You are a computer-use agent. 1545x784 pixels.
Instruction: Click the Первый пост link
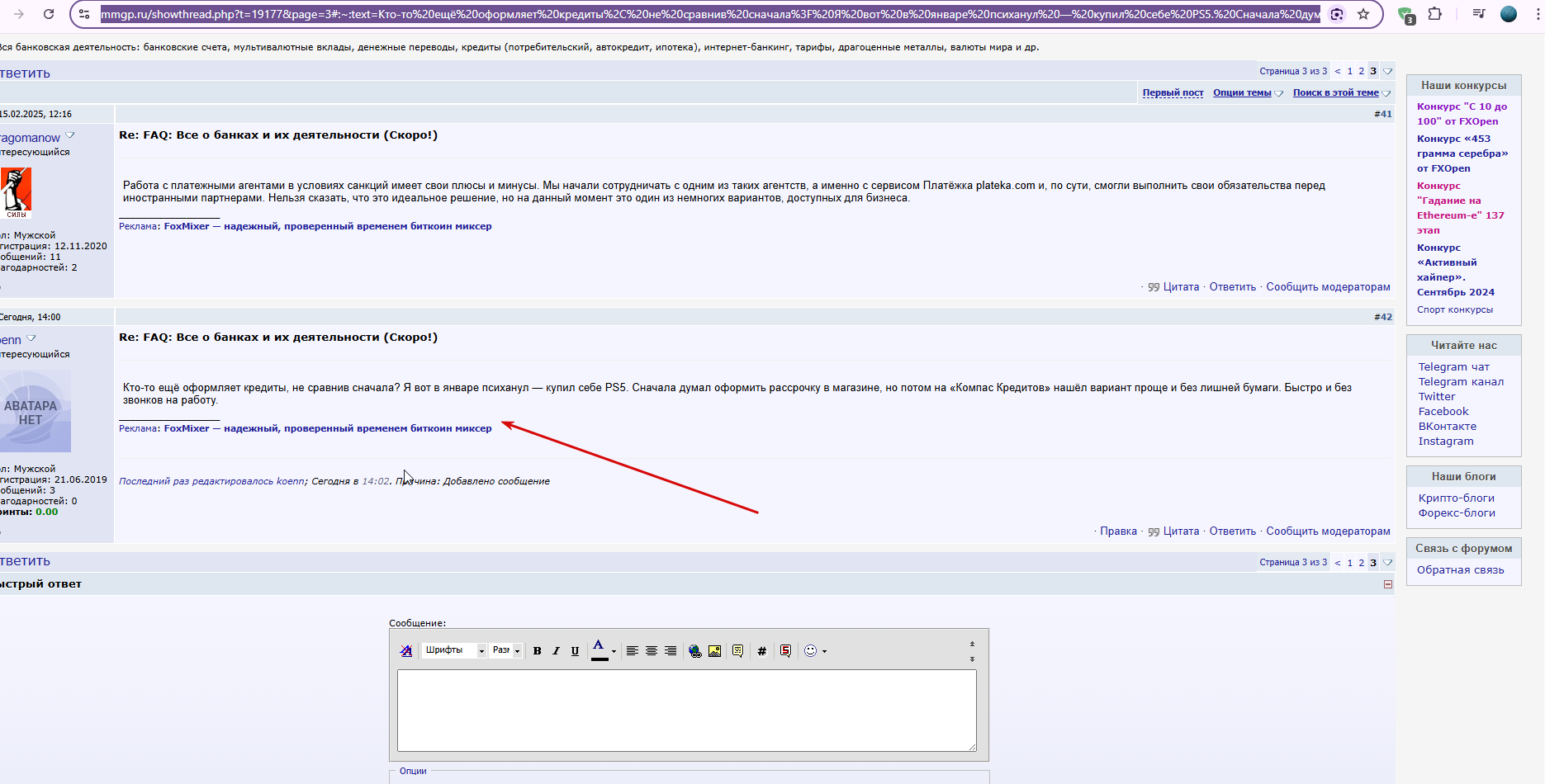[1173, 92]
